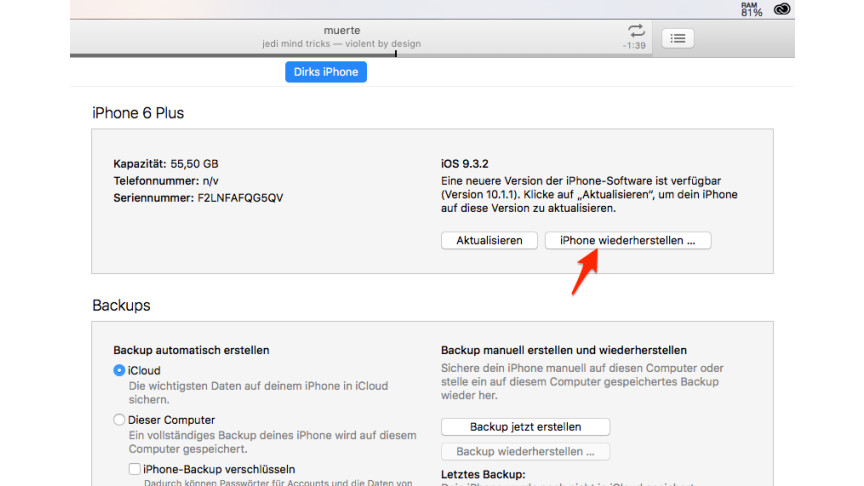
Task: Click Backup automatisch erstellen heading
Action: pos(191,350)
